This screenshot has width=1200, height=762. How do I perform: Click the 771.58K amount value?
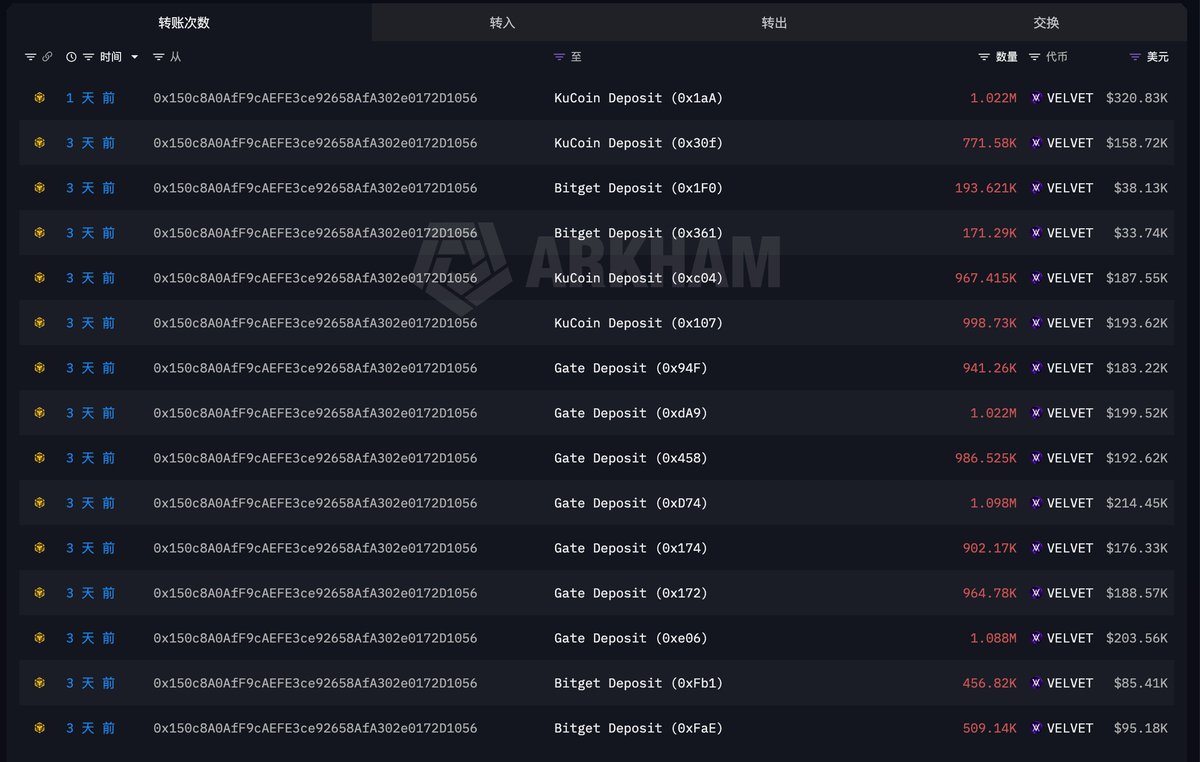(x=990, y=143)
